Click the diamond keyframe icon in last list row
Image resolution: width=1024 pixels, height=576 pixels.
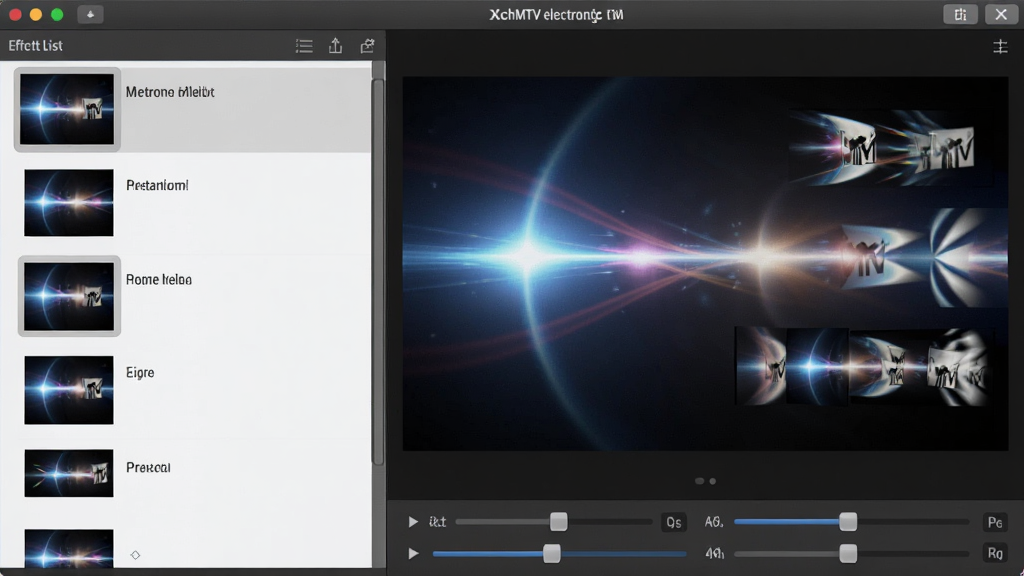(x=135, y=555)
